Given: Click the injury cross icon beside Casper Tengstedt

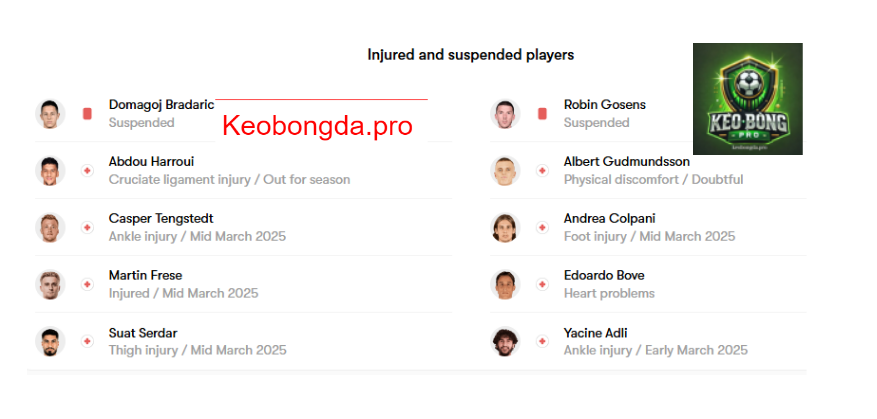Looking at the screenshot, I should [87, 228].
